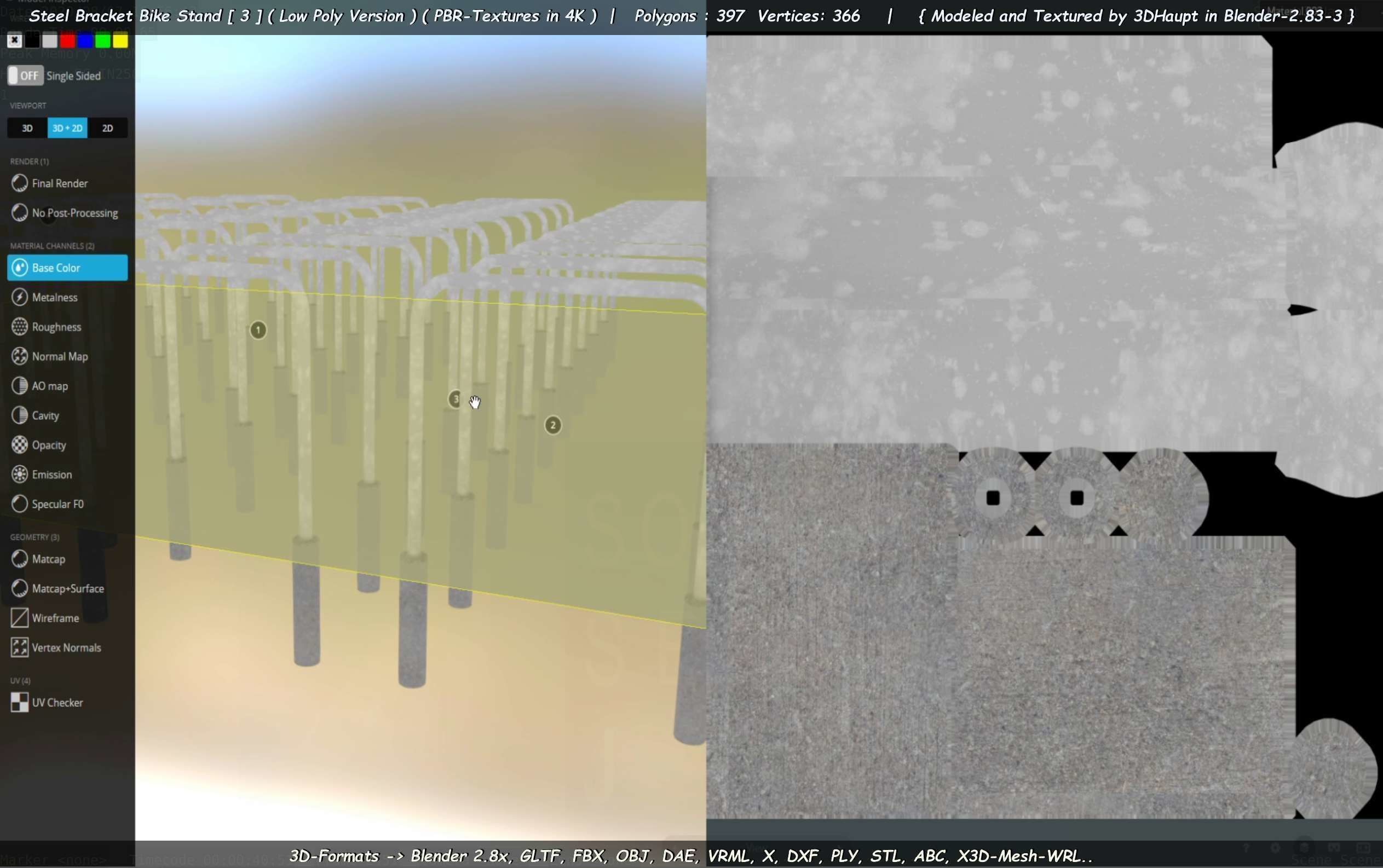Select the Cavity channel icon
The width and height of the screenshot is (1383, 868).
point(20,415)
